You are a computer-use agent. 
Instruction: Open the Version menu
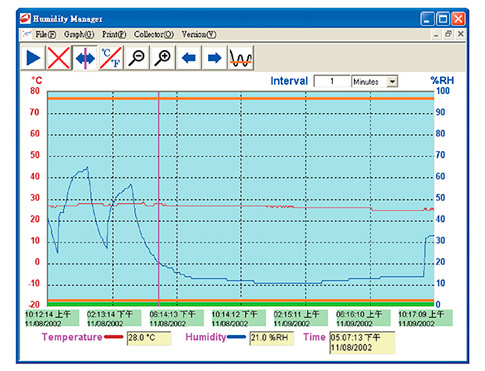pos(199,34)
